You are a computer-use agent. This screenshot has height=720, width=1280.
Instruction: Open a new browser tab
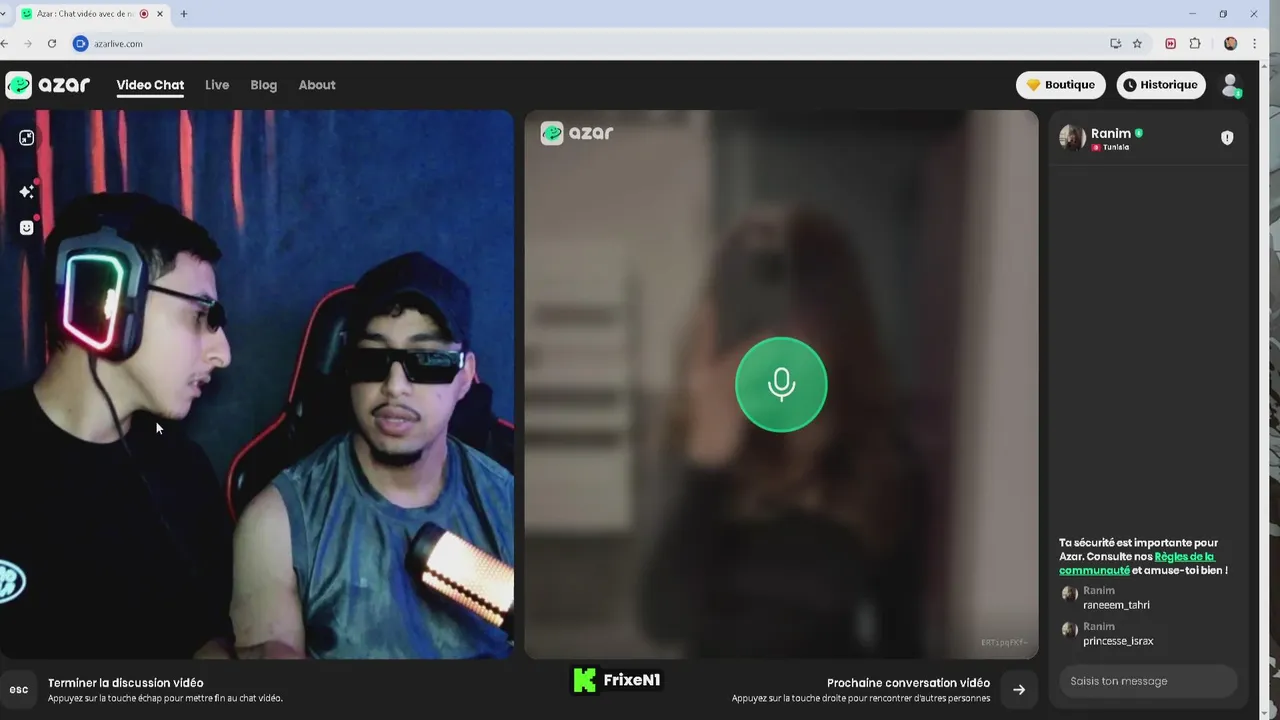click(x=184, y=14)
